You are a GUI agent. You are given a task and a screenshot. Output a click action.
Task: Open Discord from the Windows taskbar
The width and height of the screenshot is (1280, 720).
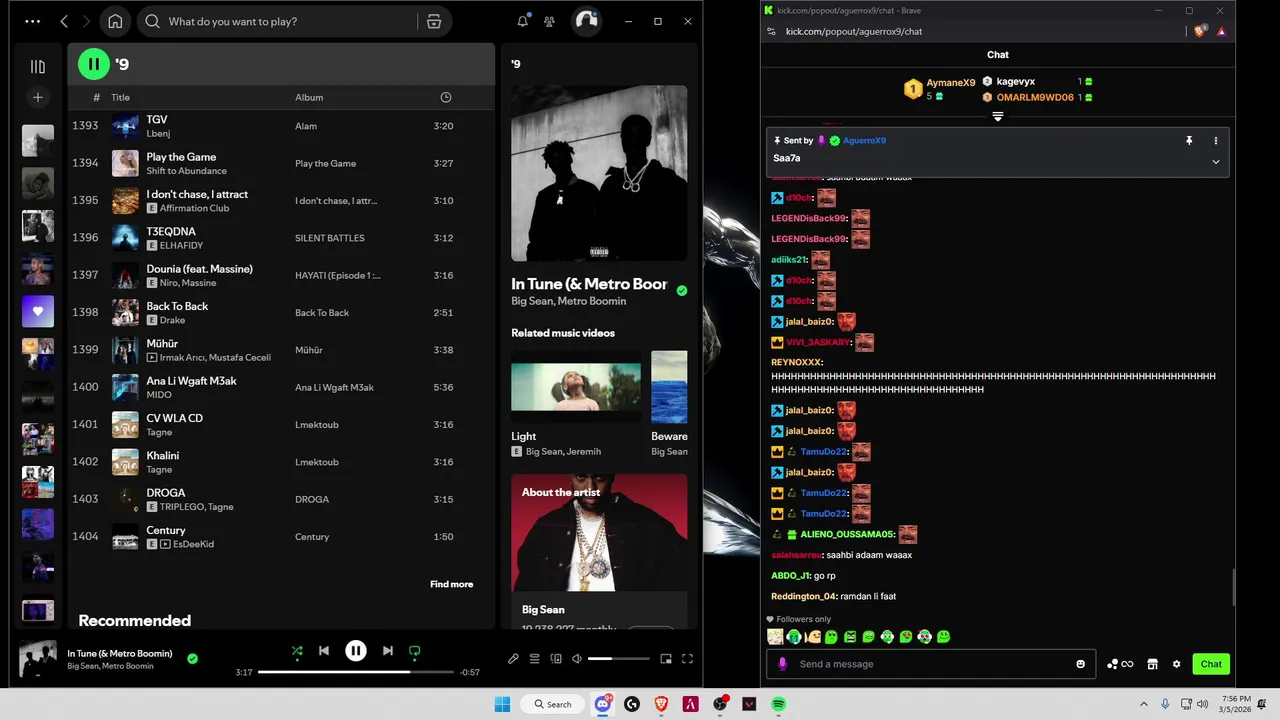(x=603, y=704)
